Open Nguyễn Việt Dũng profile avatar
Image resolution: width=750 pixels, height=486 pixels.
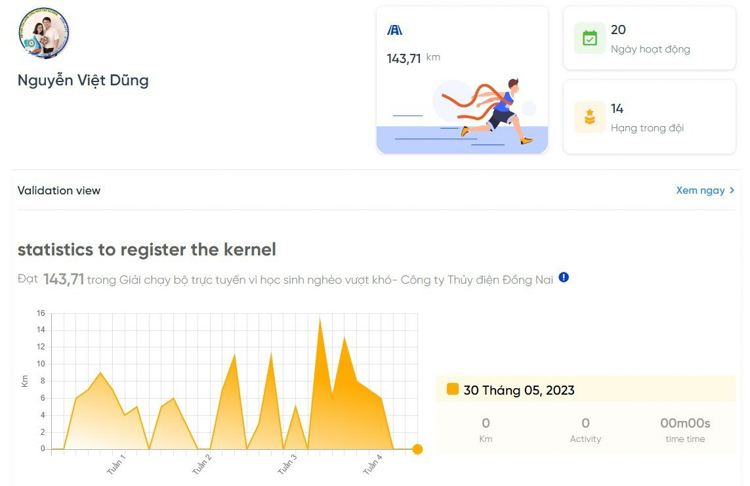(x=44, y=33)
